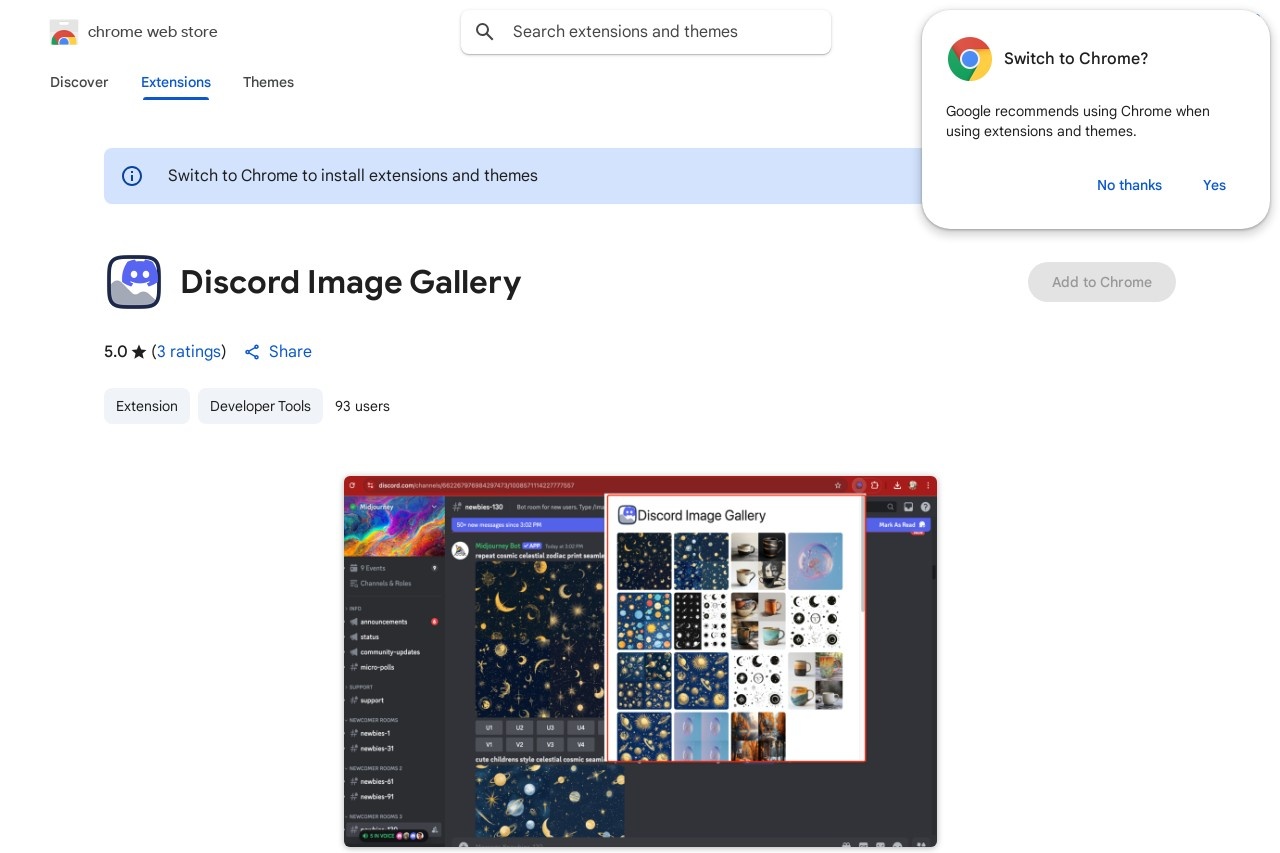
Task: Click the info icon in blue banner
Action: click(x=132, y=176)
